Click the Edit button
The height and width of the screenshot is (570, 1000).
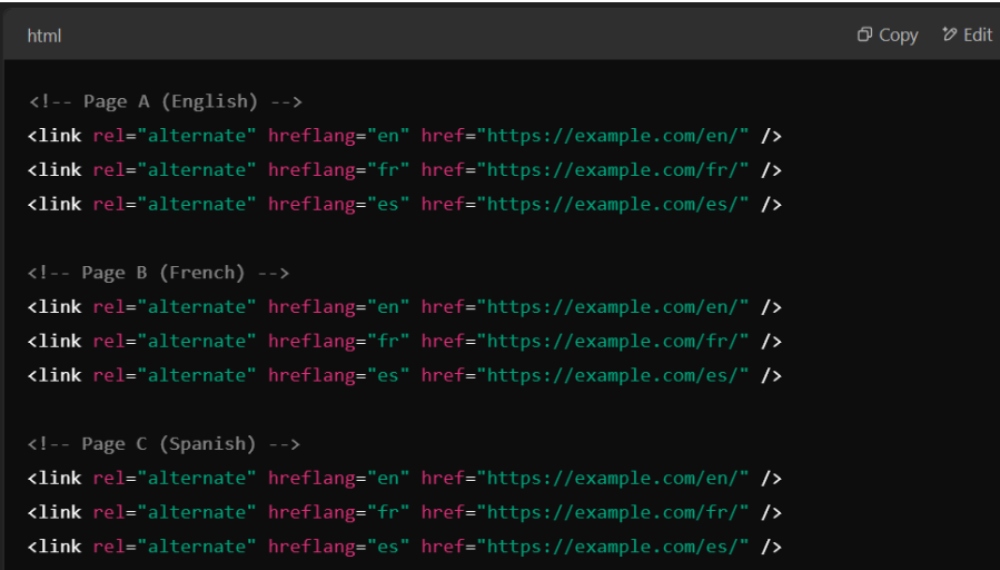tap(967, 35)
